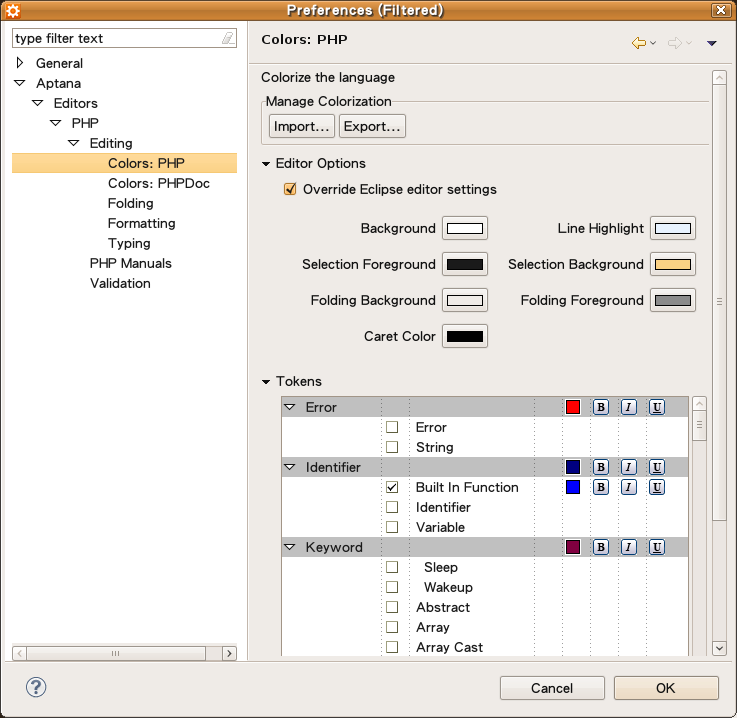The width and height of the screenshot is (737, 718).
Task: Click the Export... button
Action: (372, 126)
